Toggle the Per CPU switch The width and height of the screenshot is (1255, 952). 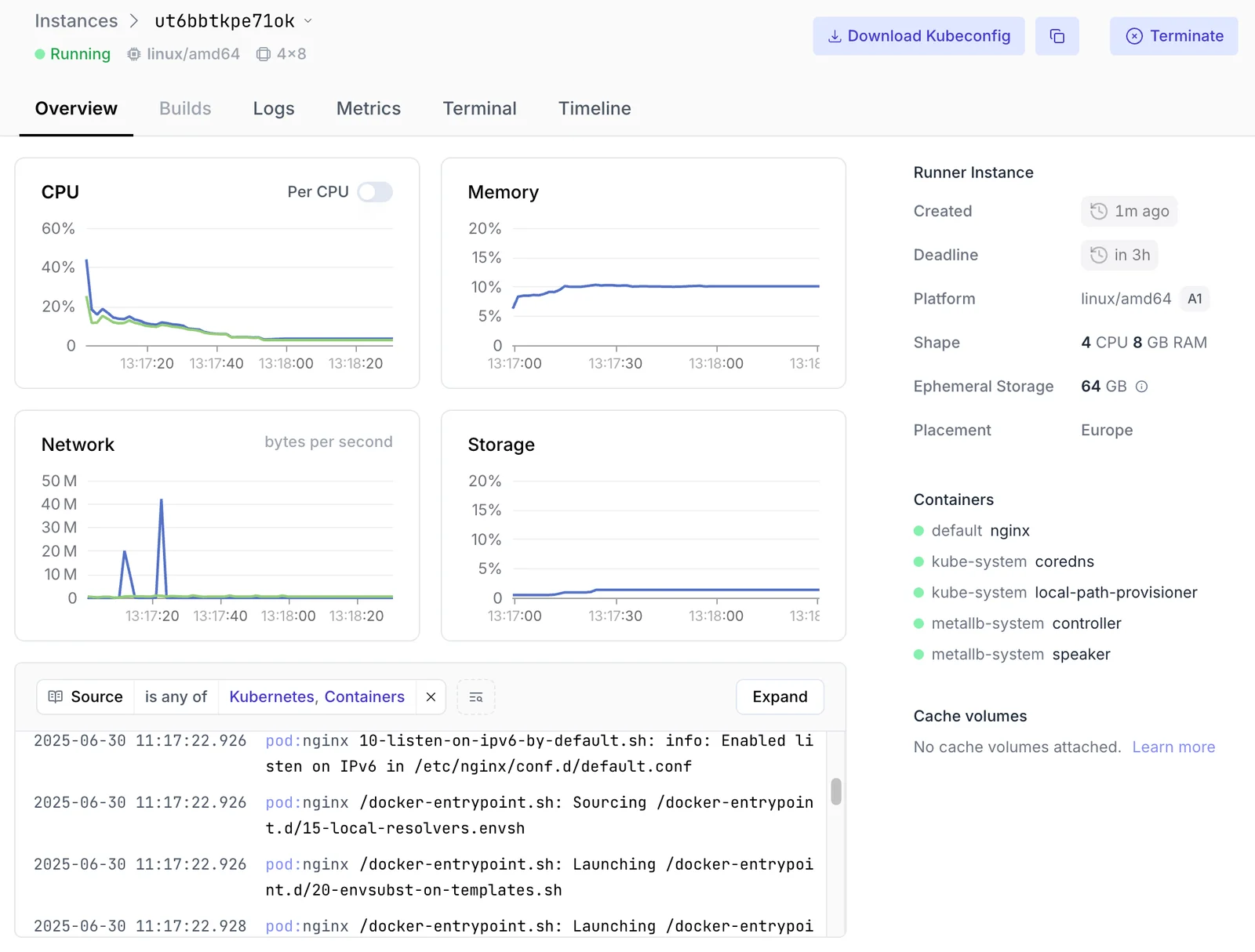(x=375, y=192)
